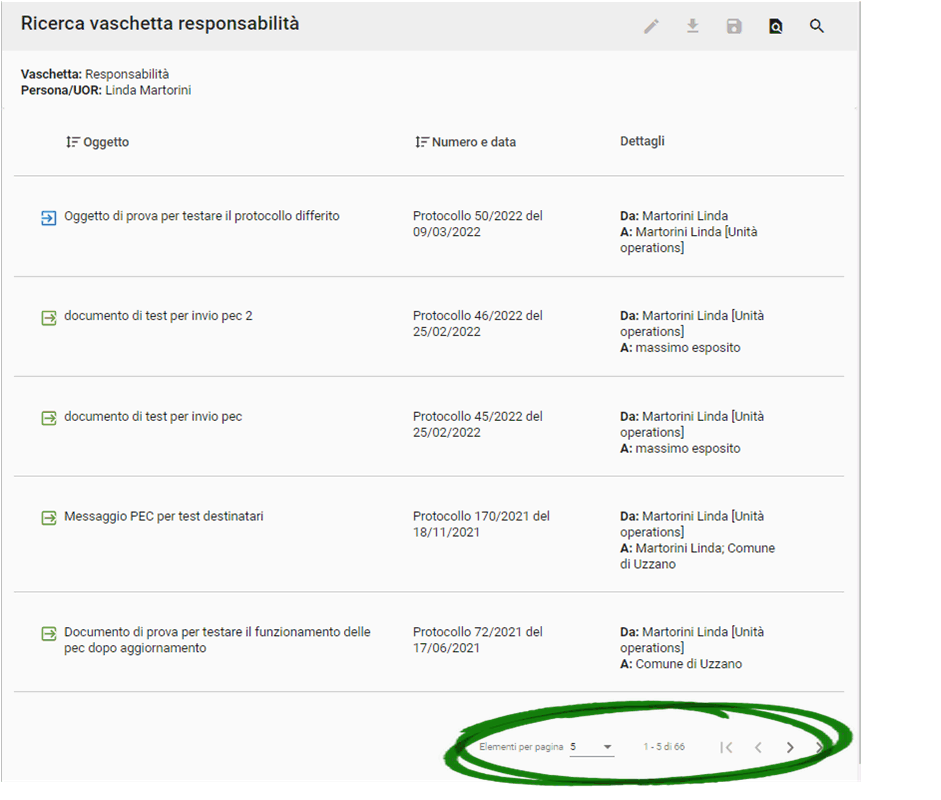Jump to the last page button
This screenshot has height=800, width=941.
[x=820, y=747]
